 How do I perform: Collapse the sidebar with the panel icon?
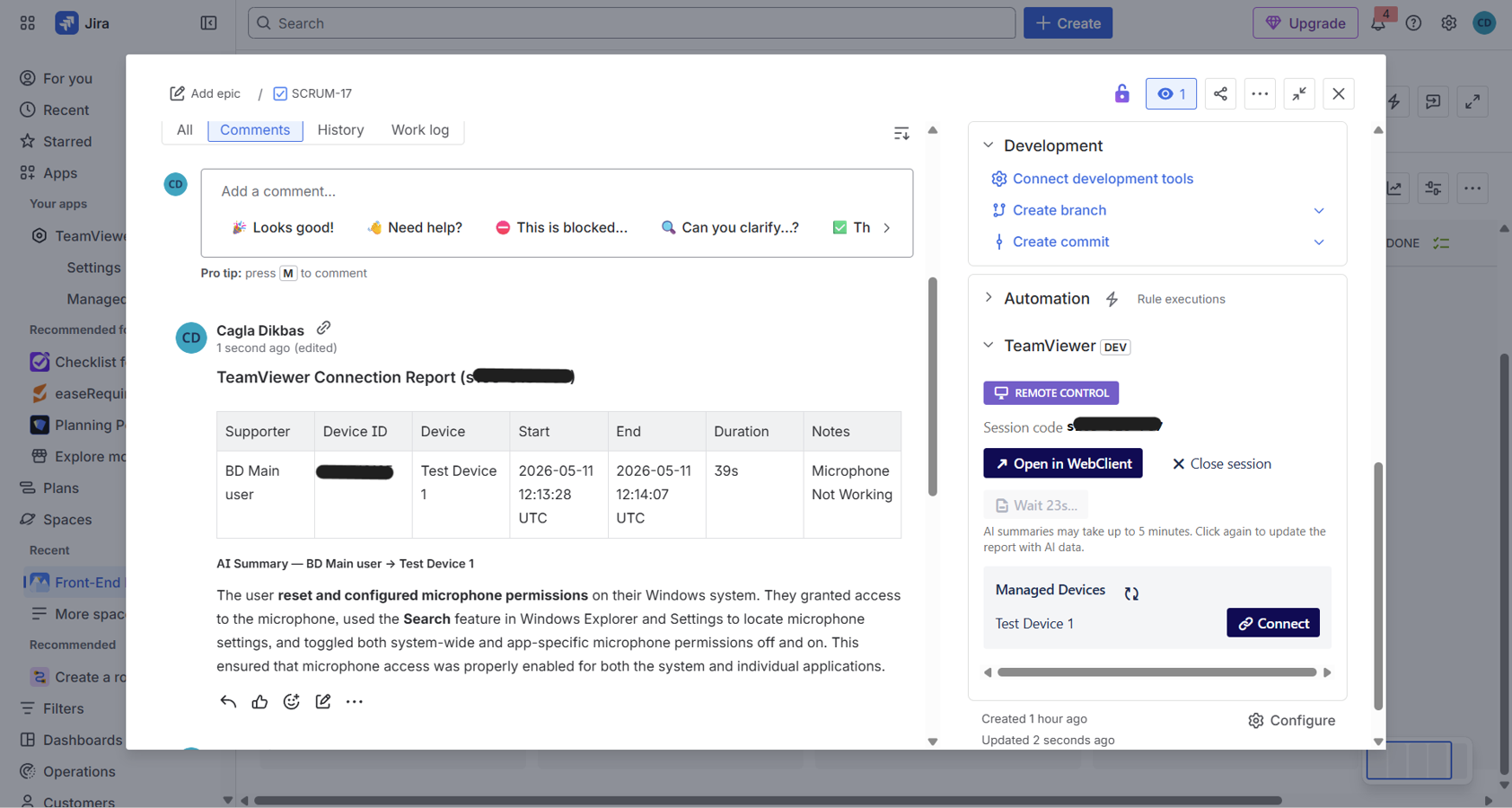208,23
